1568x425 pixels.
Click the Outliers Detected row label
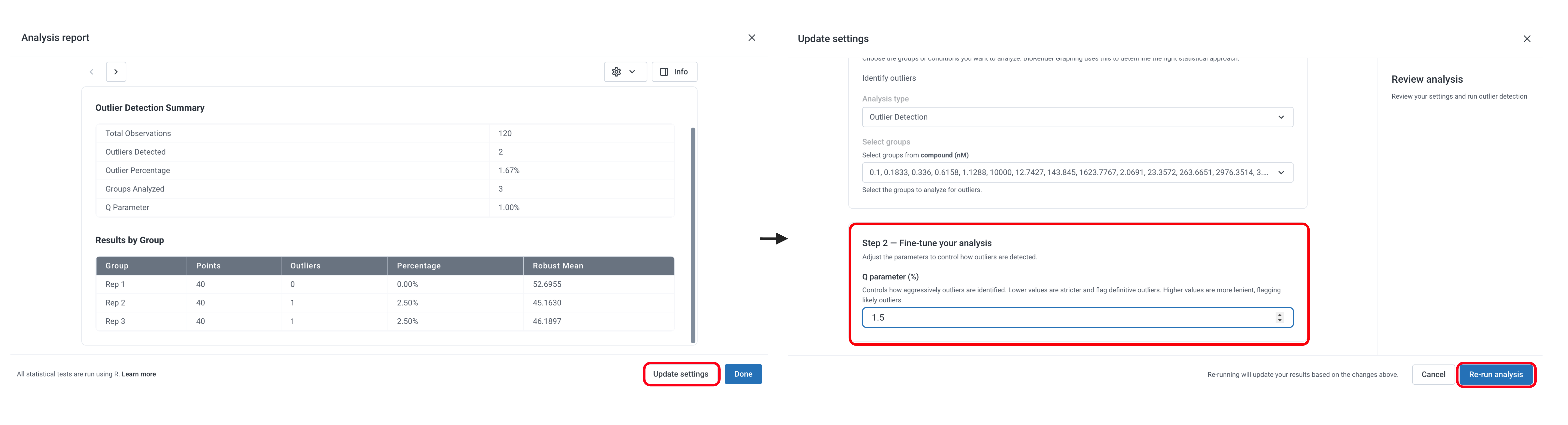(135, 152)
